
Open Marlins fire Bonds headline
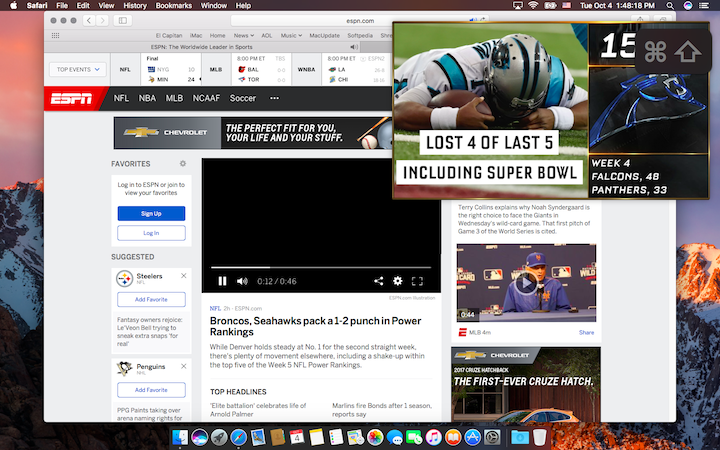(382, 410)
